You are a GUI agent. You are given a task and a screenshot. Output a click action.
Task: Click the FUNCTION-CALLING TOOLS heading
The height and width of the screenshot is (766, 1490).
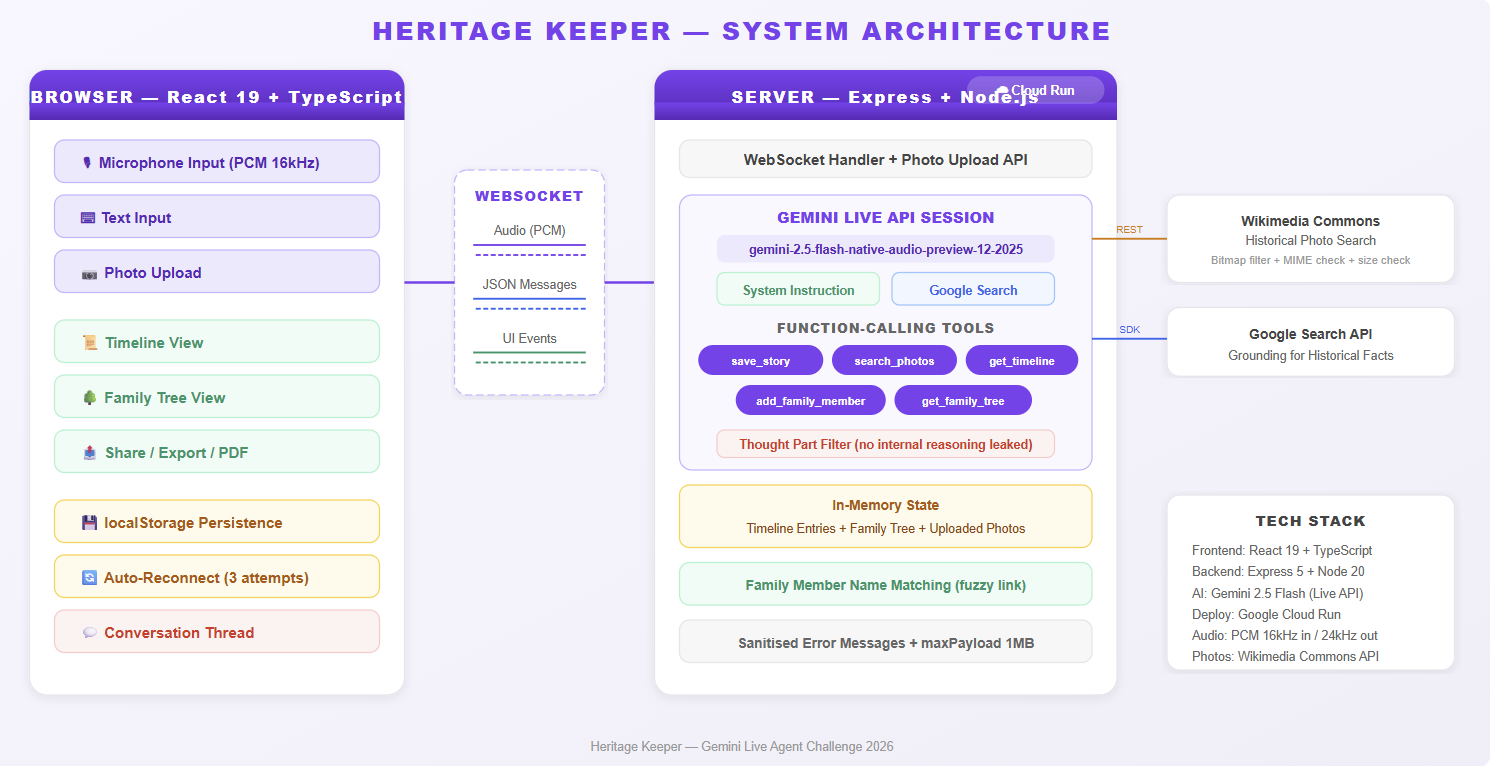pos(886,328)
